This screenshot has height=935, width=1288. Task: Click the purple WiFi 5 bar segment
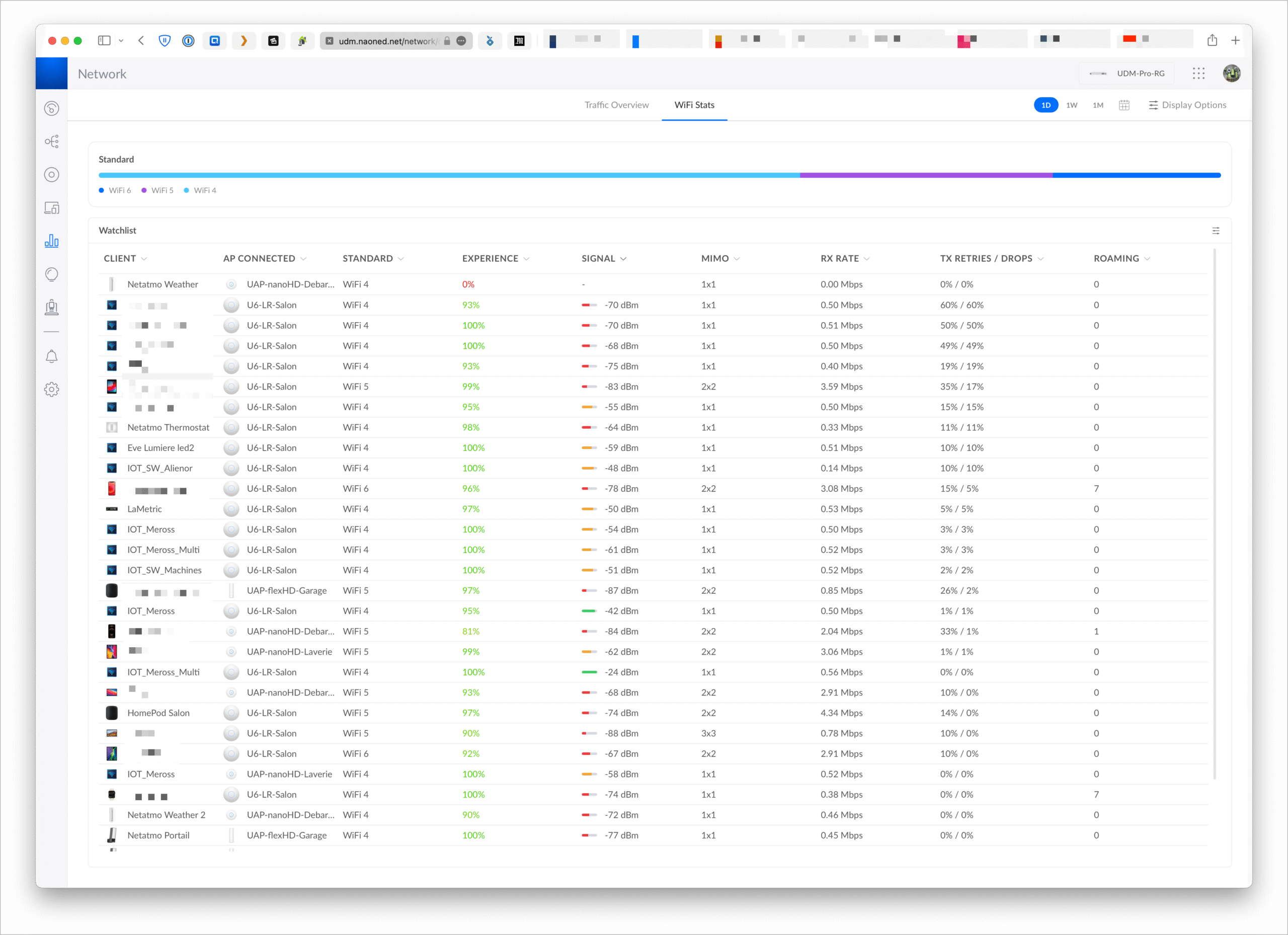coord(926,176)
